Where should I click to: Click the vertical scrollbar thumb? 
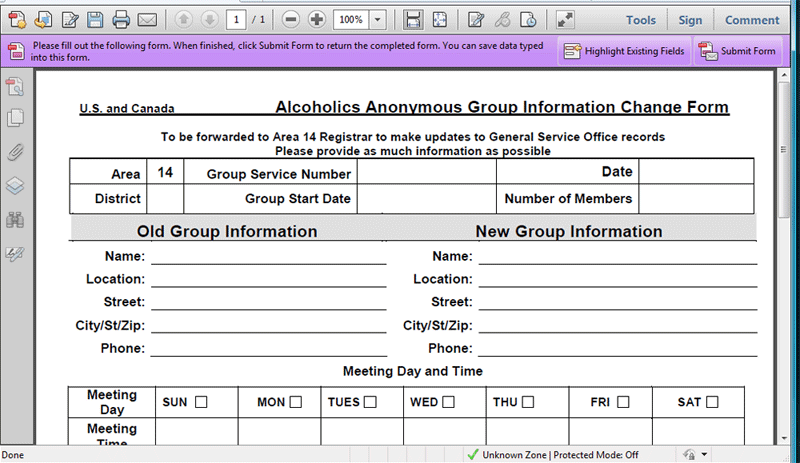pyautogui.click(x=784, y=150)
